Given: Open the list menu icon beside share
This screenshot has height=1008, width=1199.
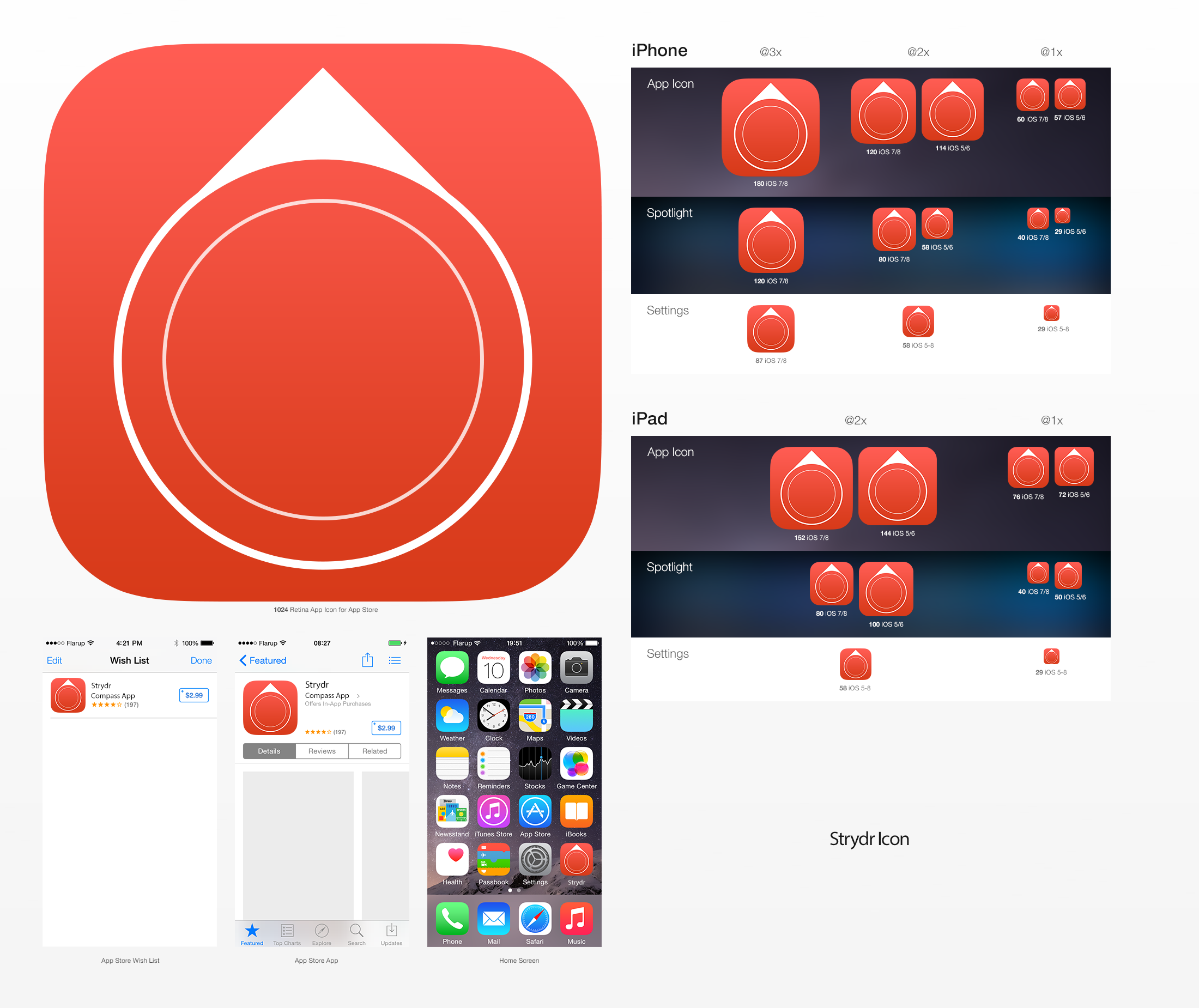Looking at the screenshot, I should (x=395, y=660).
